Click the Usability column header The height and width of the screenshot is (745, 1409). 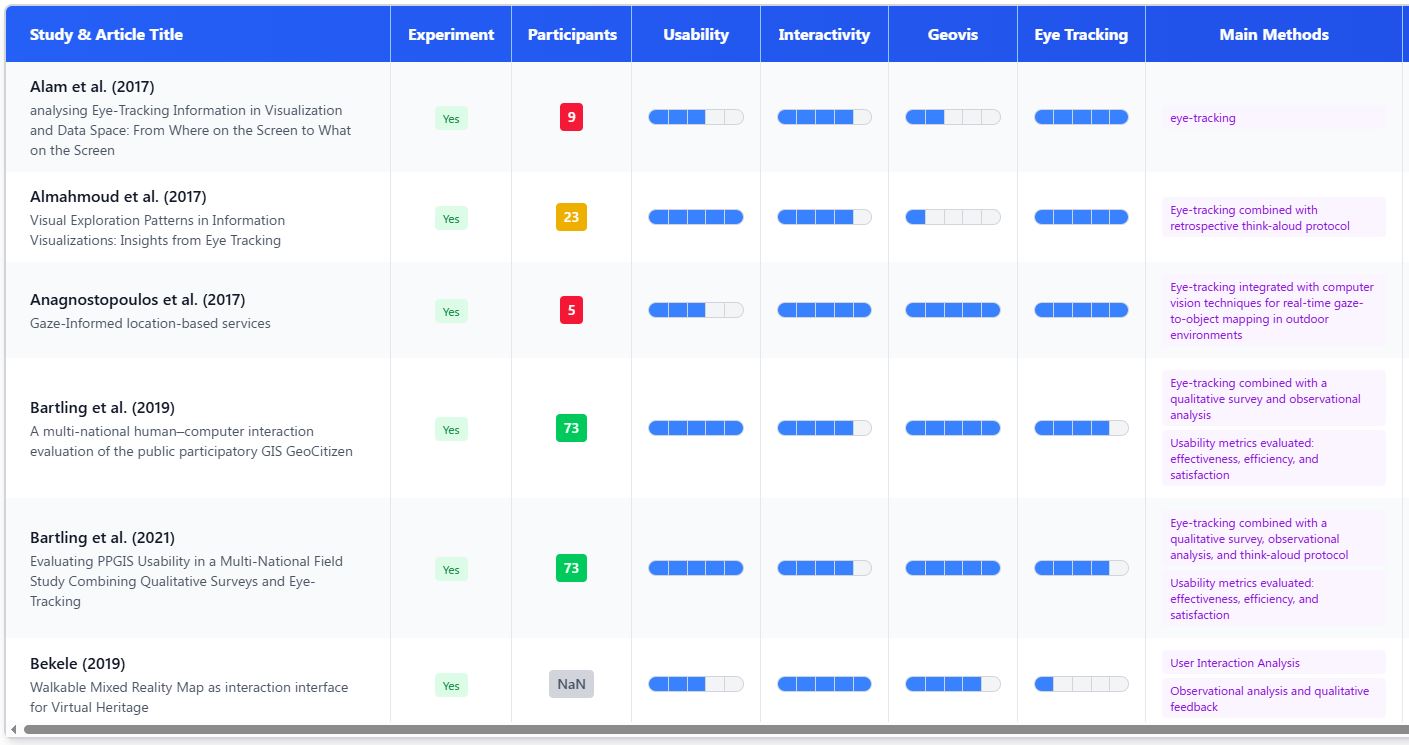click(x=696, y=35)
